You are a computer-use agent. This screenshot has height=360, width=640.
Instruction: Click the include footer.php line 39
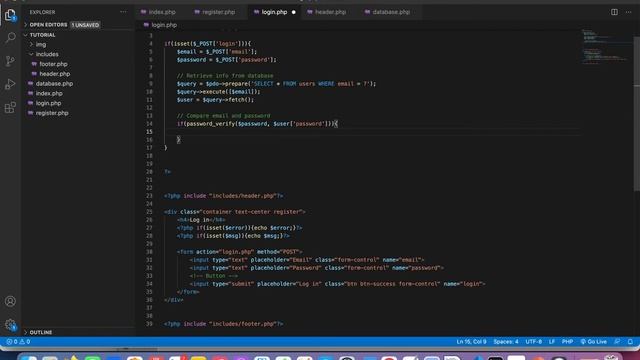[223, 324]
